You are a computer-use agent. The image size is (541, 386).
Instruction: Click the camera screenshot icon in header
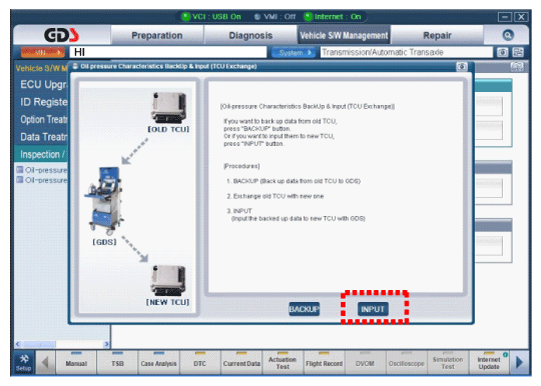(502, 52)
